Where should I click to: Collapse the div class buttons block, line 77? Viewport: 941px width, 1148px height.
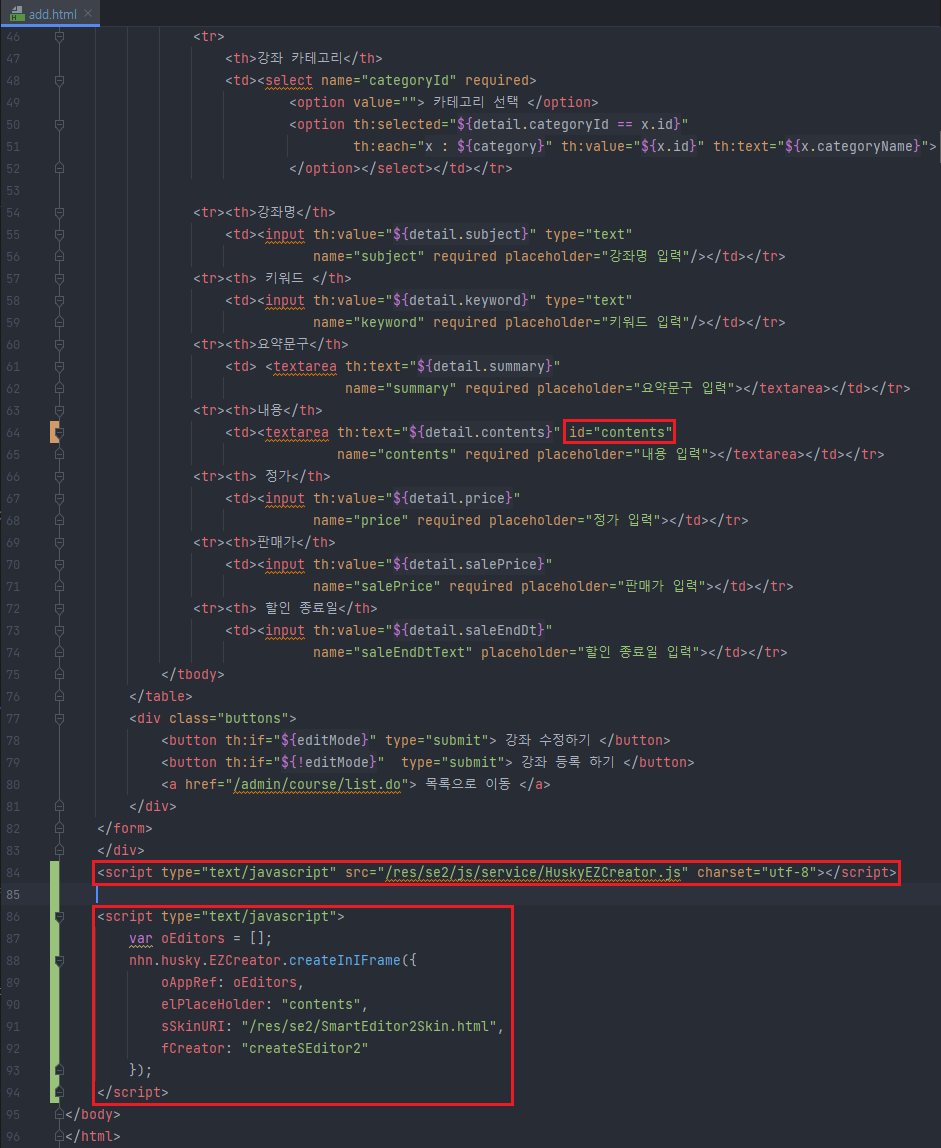(59, 718)
